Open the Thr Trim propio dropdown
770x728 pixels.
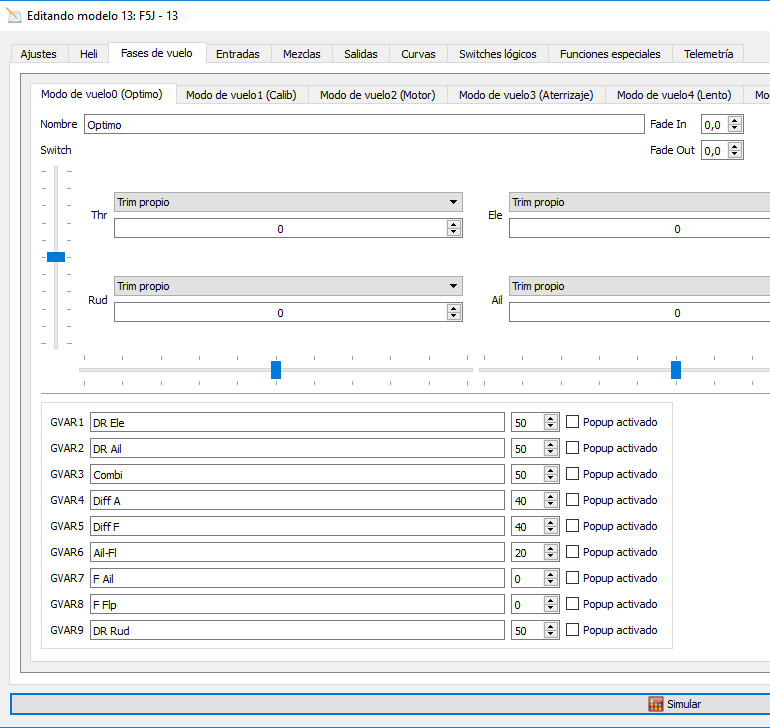coord(288,202)
